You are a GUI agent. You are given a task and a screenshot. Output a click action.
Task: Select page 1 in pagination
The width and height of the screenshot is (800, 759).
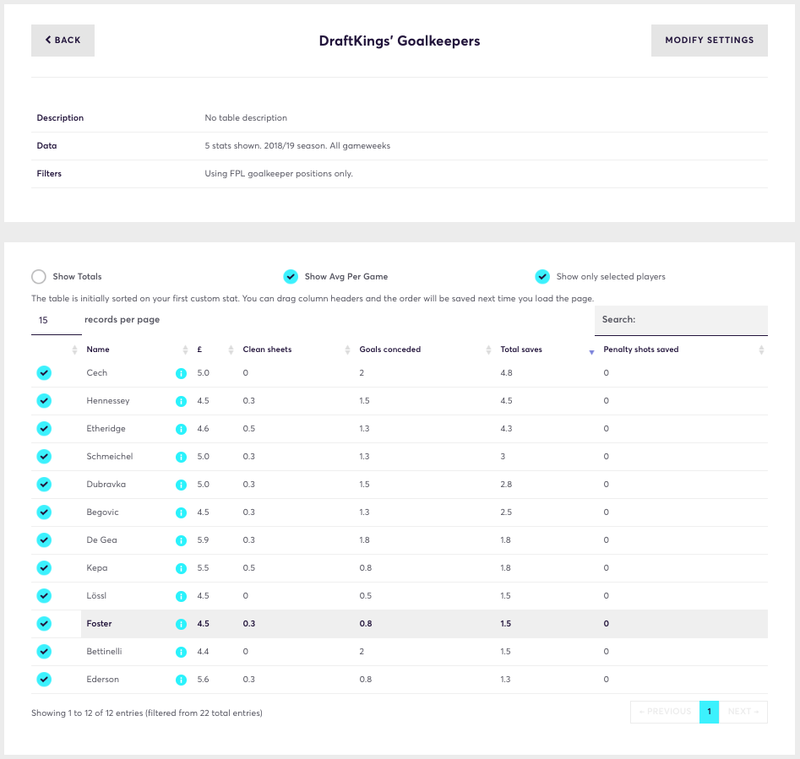(x=709, y=712)
